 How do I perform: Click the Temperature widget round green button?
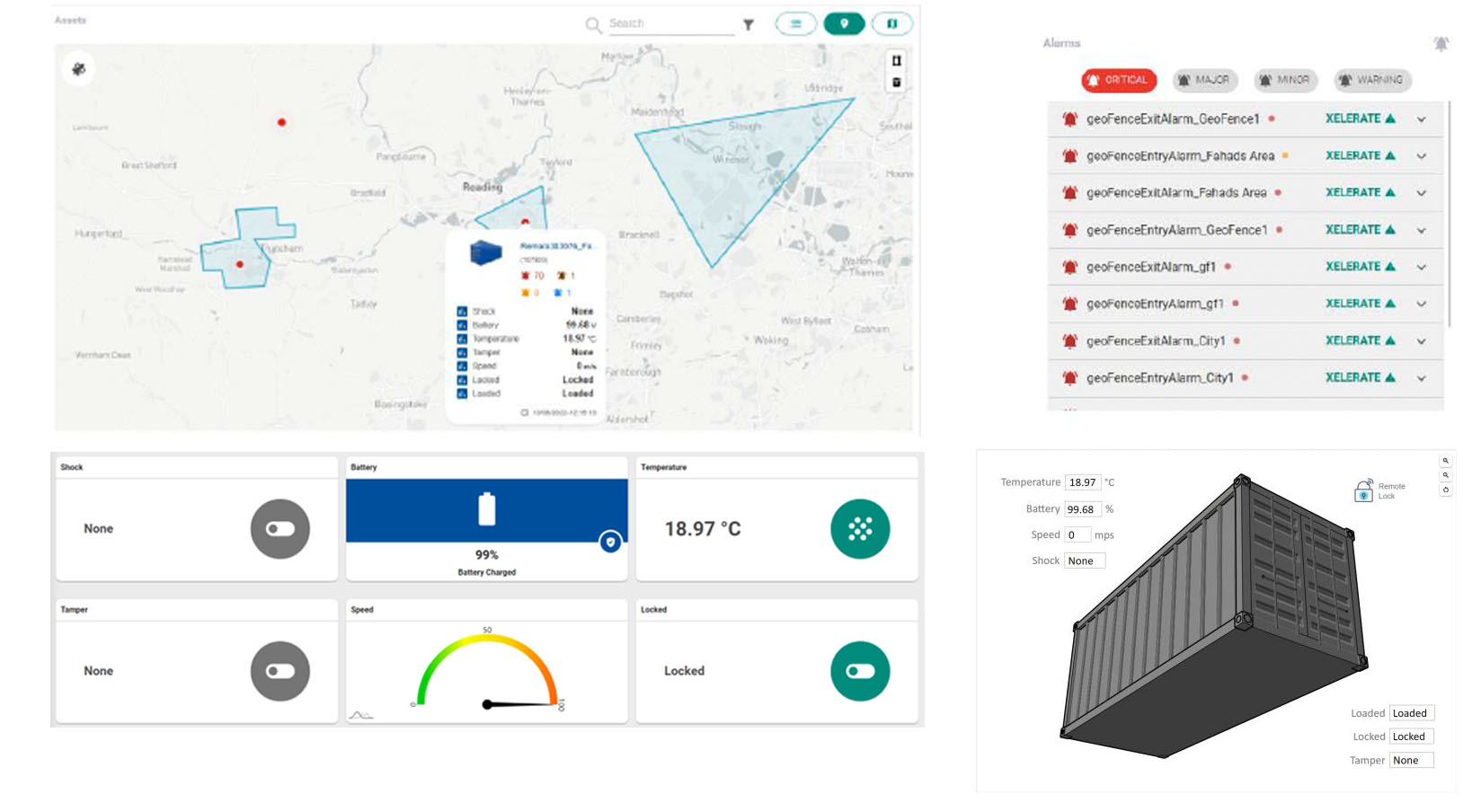(860, 529)
